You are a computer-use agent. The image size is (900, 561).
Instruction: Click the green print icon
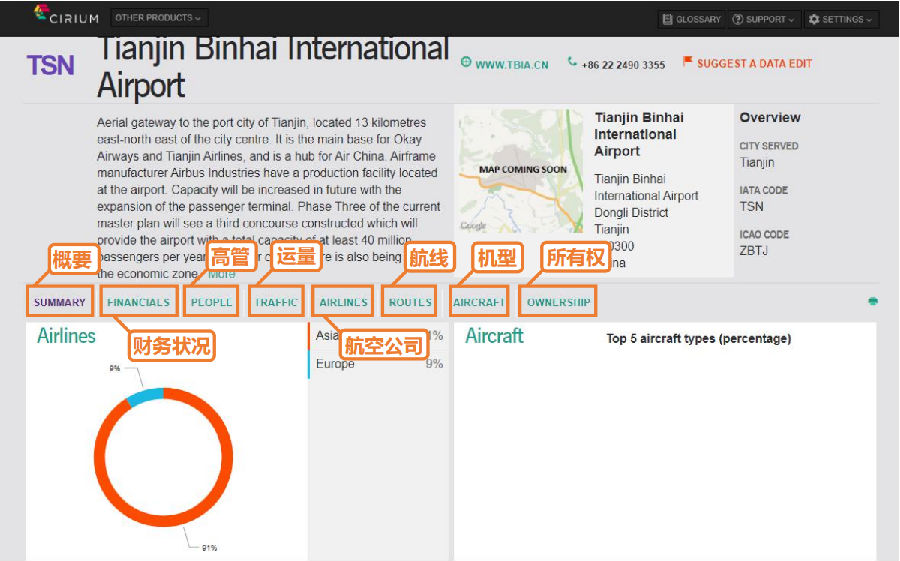pos(873,301)
